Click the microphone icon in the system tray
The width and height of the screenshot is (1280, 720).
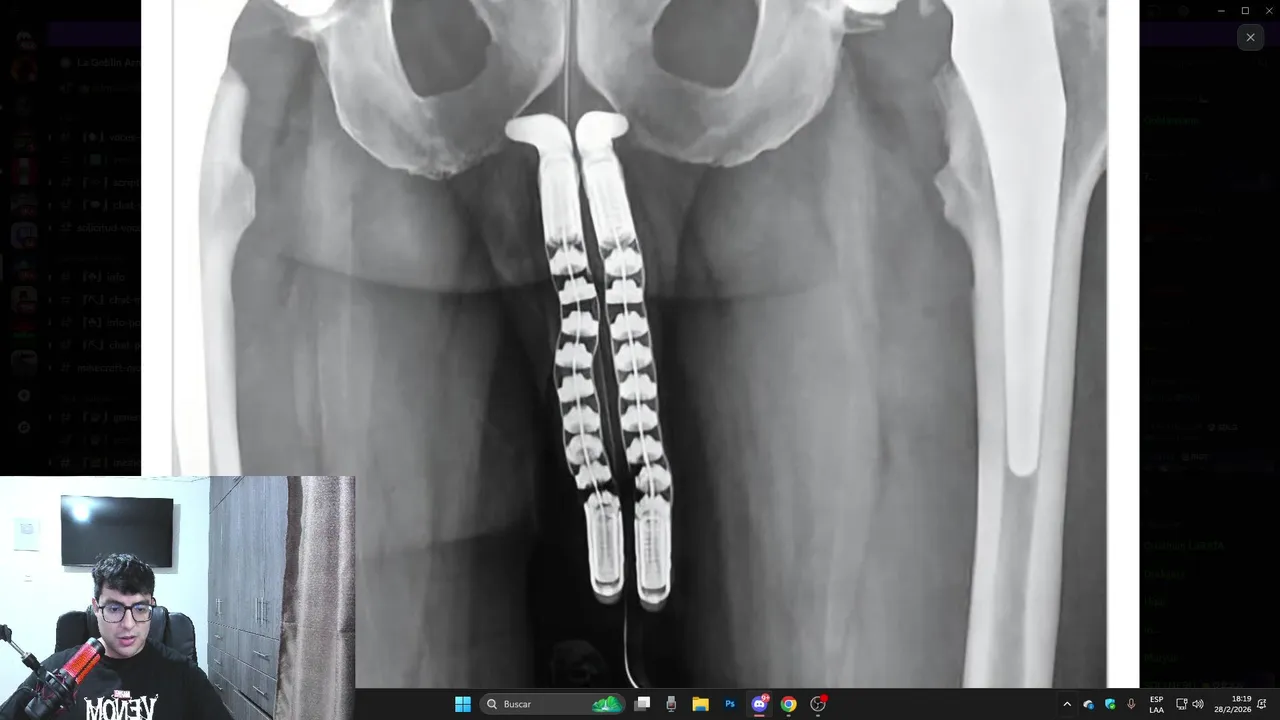1131,704
